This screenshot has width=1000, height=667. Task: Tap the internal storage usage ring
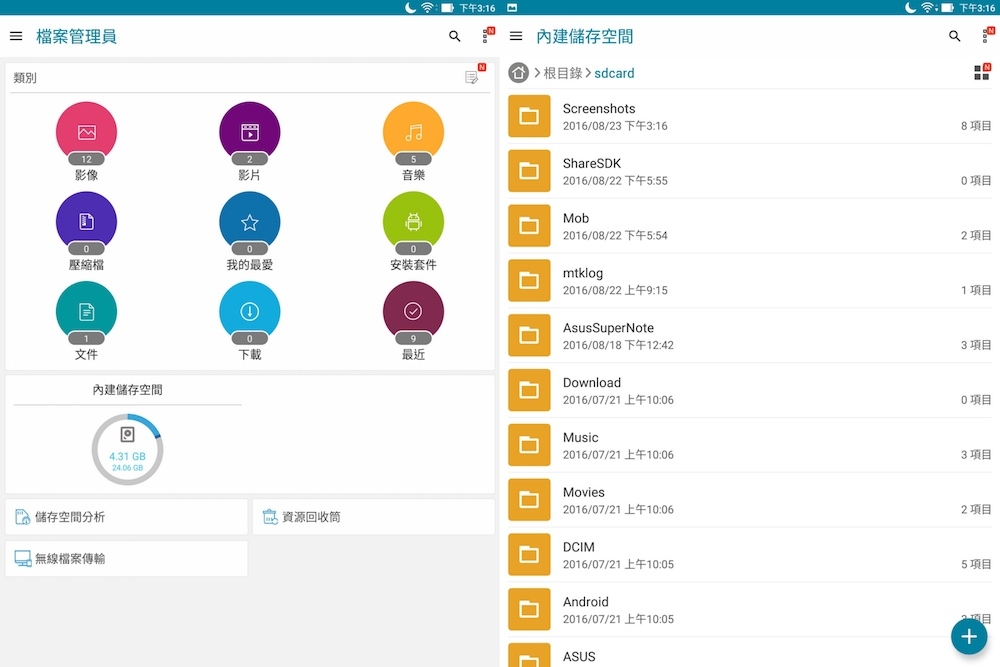pos(127,451)
